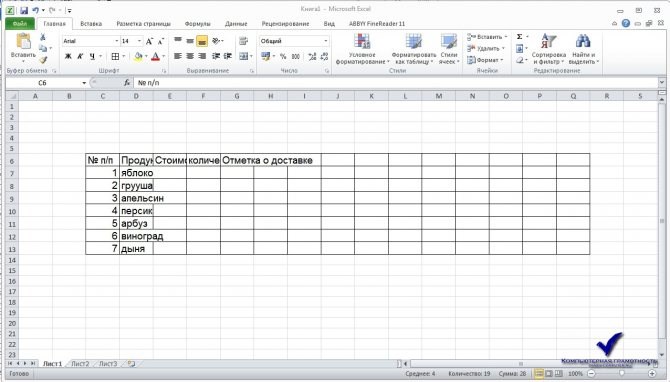Fill cell with the paint bucket icon
Viewport: 670px width, 382px height.
click(x=138, y=56)
